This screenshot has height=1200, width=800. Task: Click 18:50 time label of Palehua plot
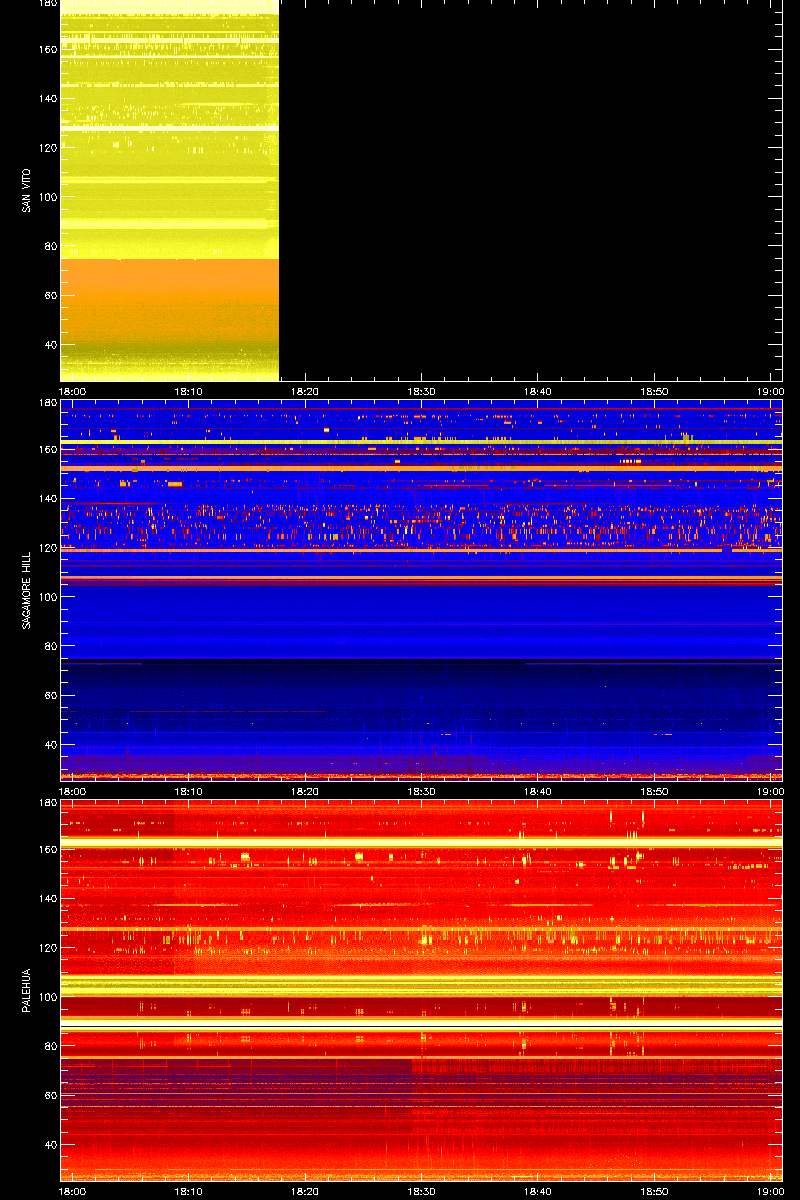pyautogui.click(x=654, y=1191)
